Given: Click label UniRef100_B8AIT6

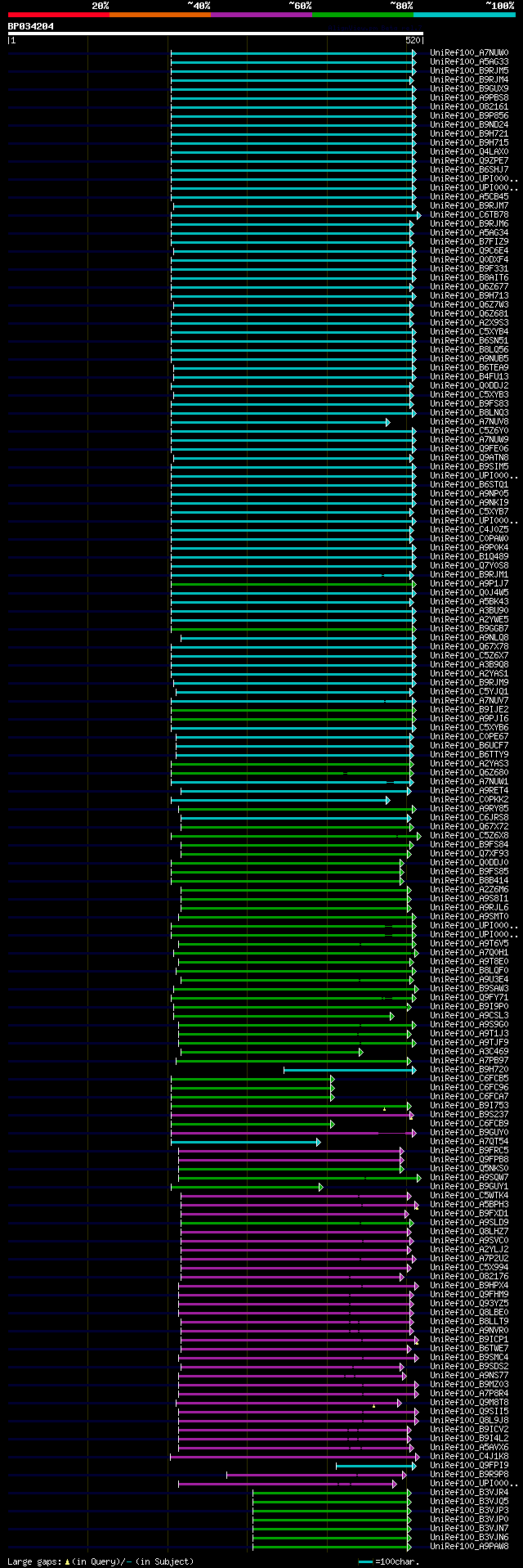Looking at the screenshot, I should pyautogui.click(x=469, y=278).
